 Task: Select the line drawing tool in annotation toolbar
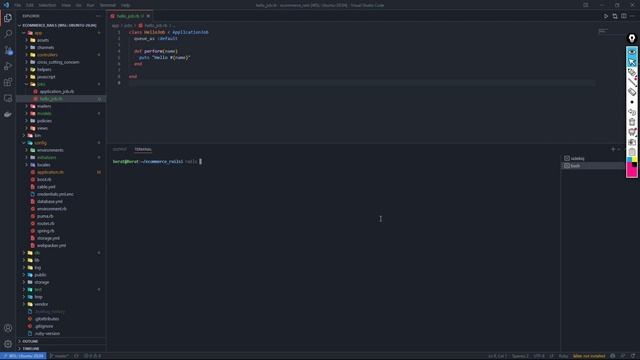632,82
